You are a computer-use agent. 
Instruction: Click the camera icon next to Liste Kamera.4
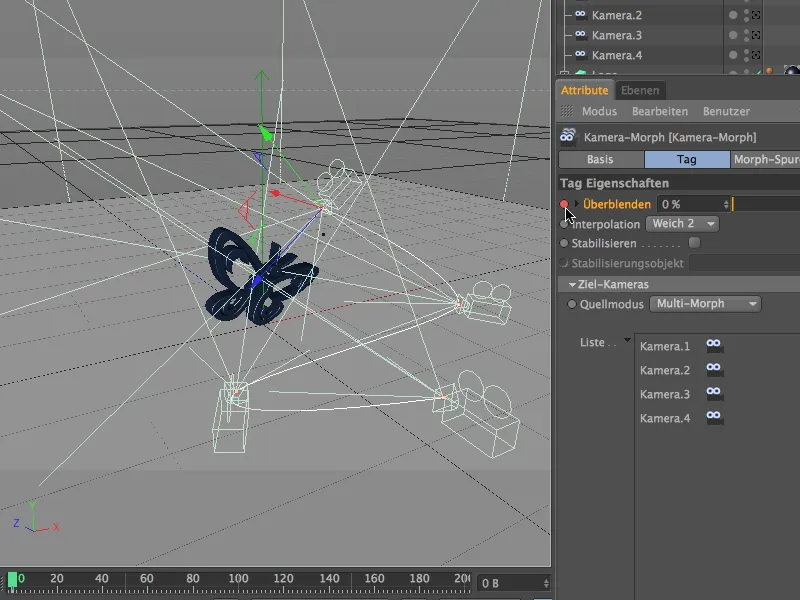[714, 417]
